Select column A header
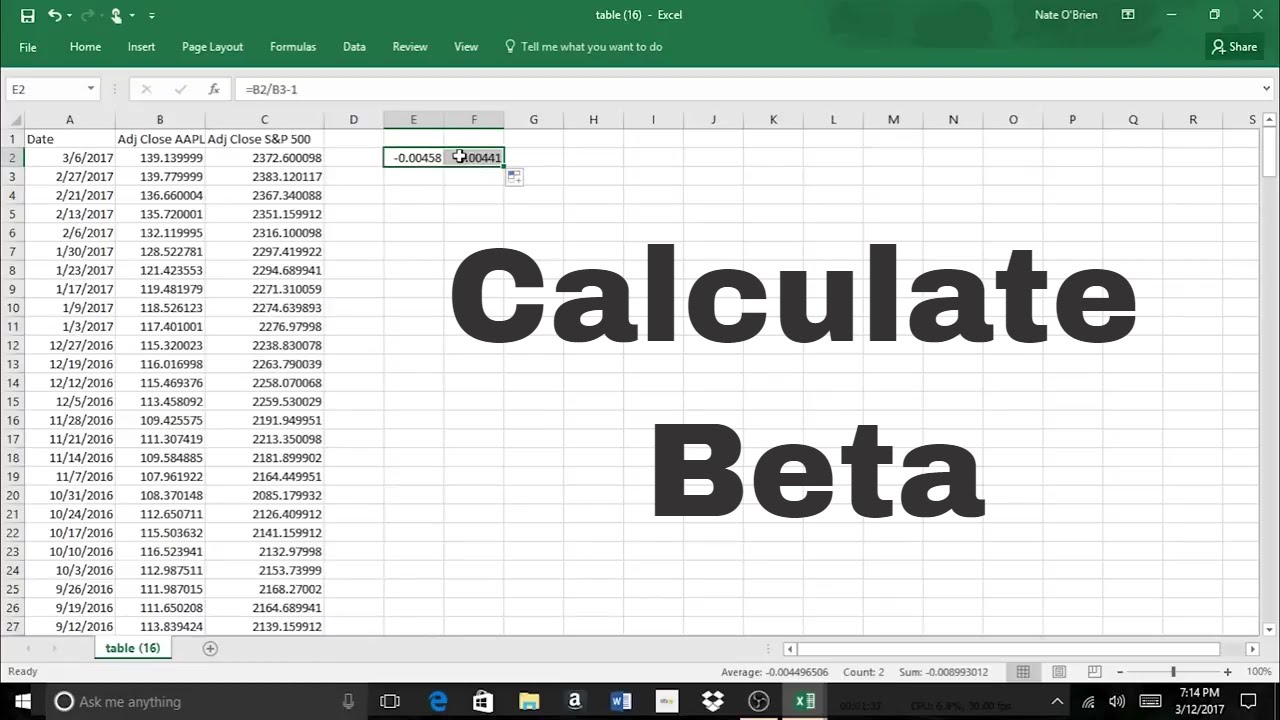This screenshot has width=1280, height=720. pyautogui.click(x=69, y=120)
